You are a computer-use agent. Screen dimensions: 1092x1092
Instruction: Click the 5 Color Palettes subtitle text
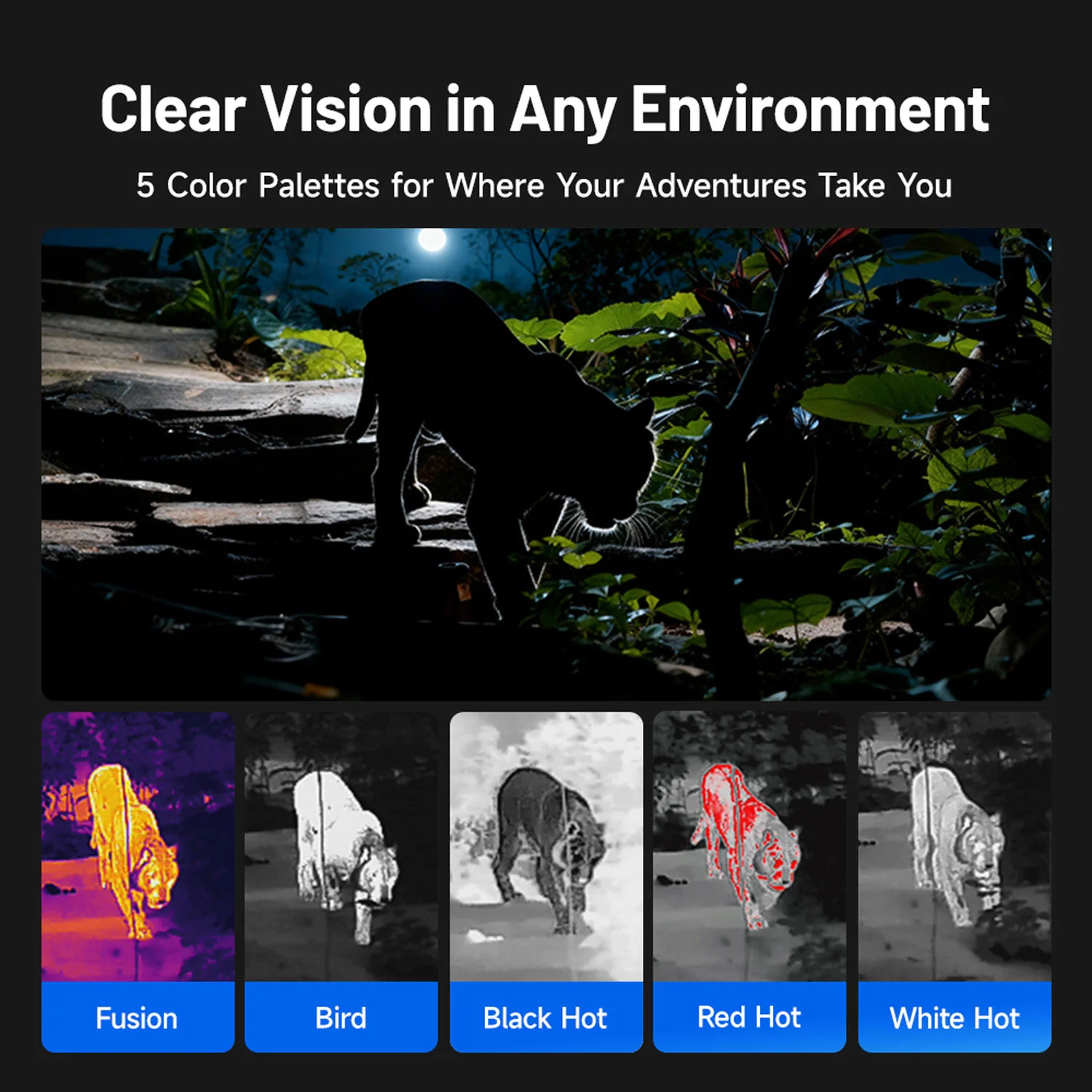click(x=545, y=186)
